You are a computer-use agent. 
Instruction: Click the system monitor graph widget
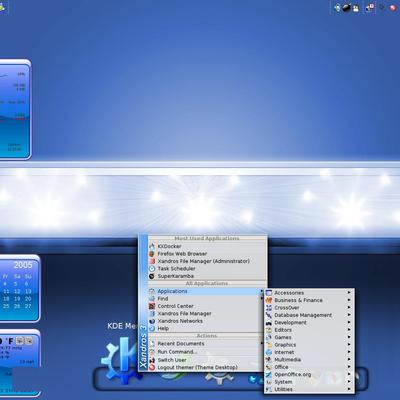[15, 109]
